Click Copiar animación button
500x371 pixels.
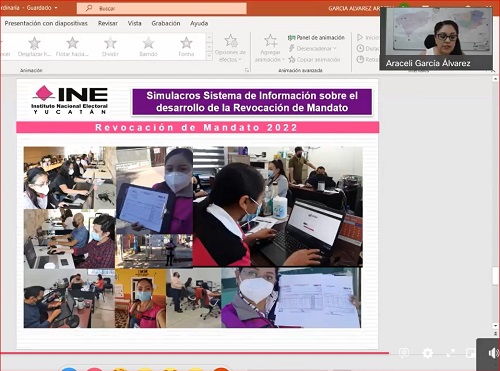coord(314,60)
